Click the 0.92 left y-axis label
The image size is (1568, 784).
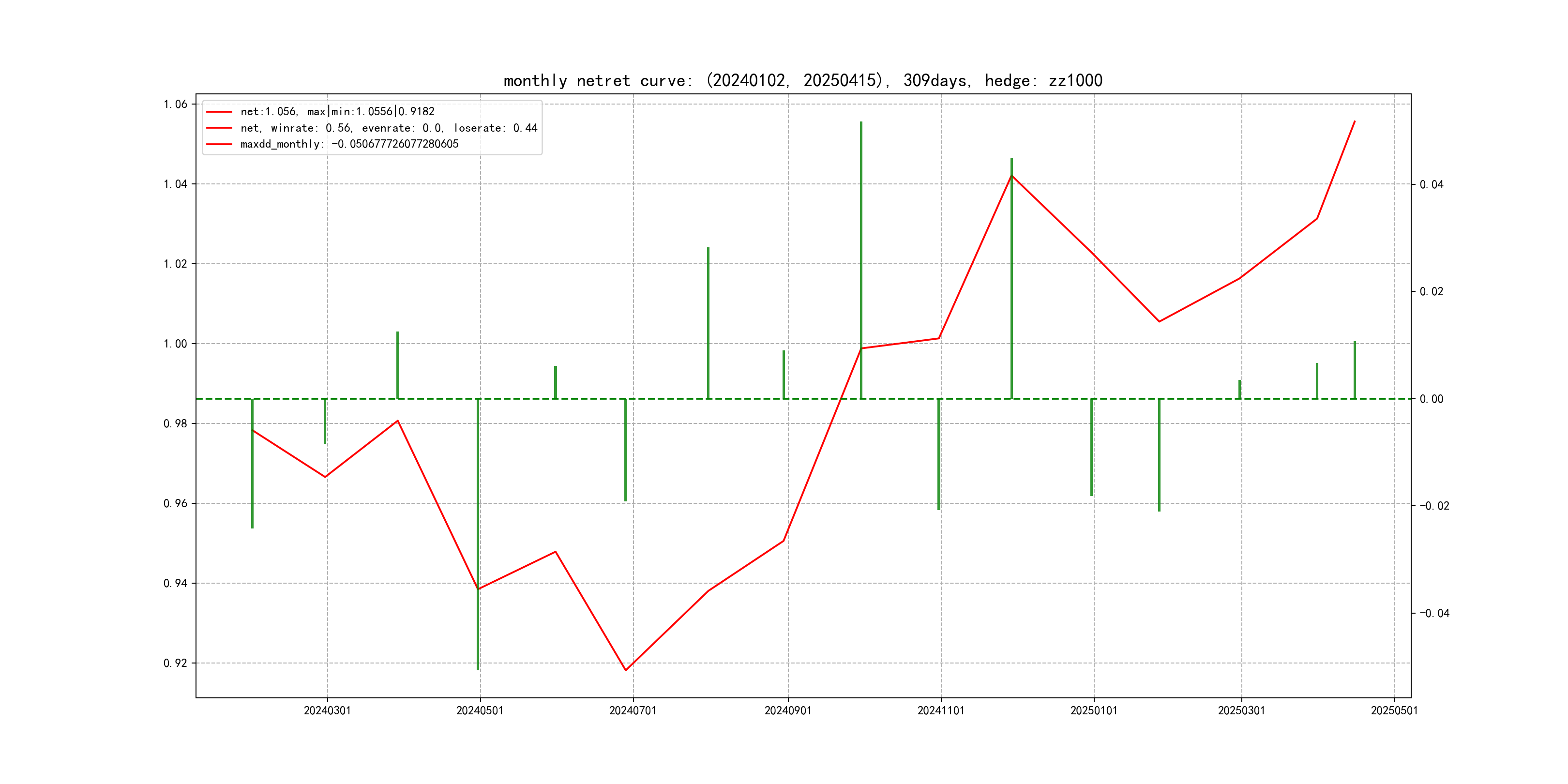(x=175, y=663)
